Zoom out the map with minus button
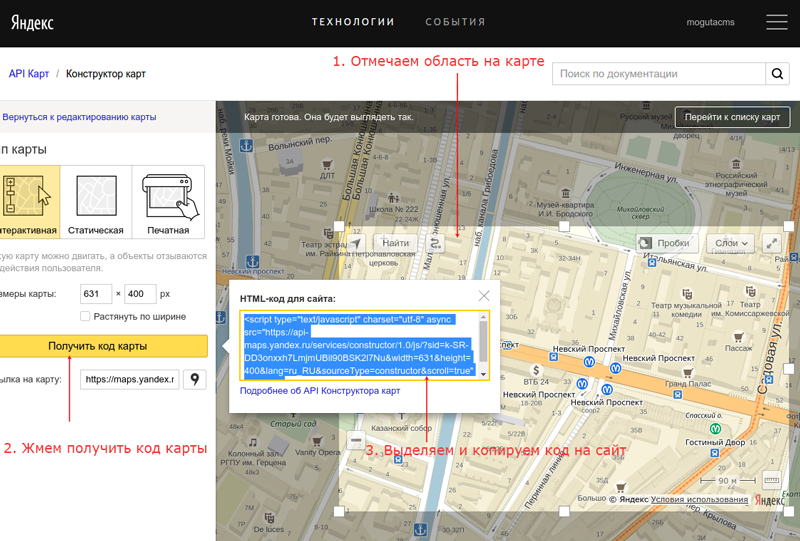 [x=355, y=440]
